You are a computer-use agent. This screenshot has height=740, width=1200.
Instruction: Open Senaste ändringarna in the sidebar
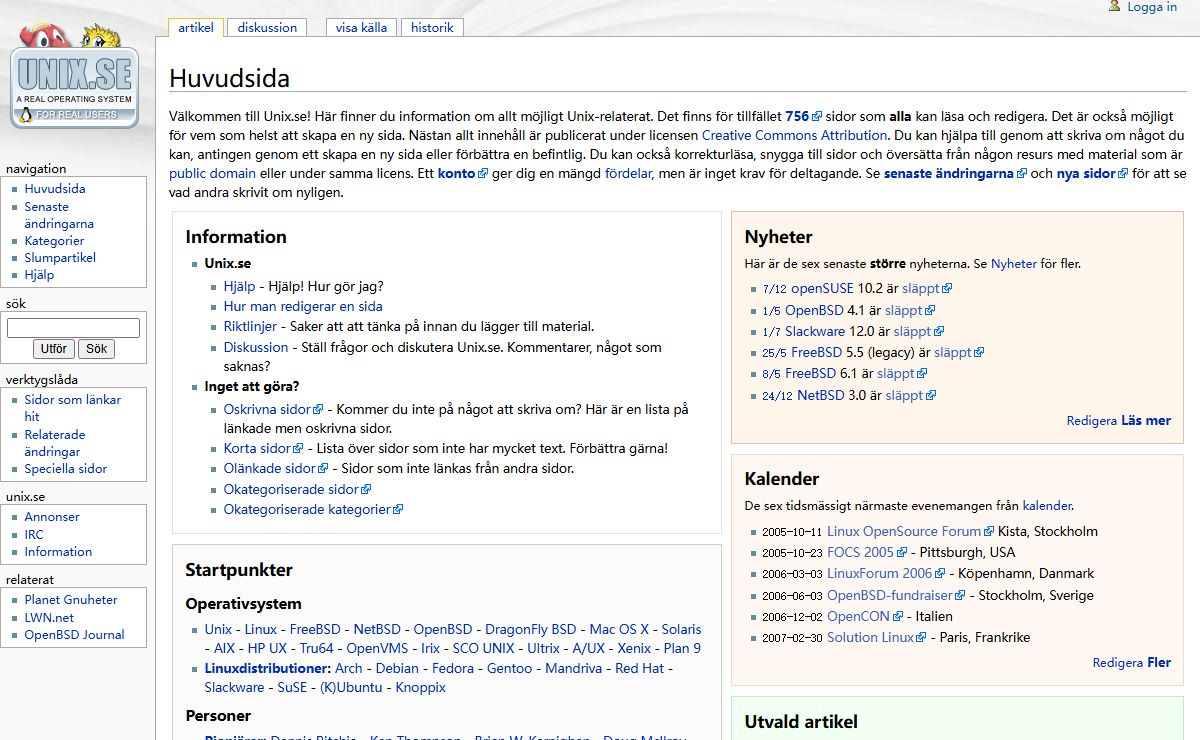[59, 215]
